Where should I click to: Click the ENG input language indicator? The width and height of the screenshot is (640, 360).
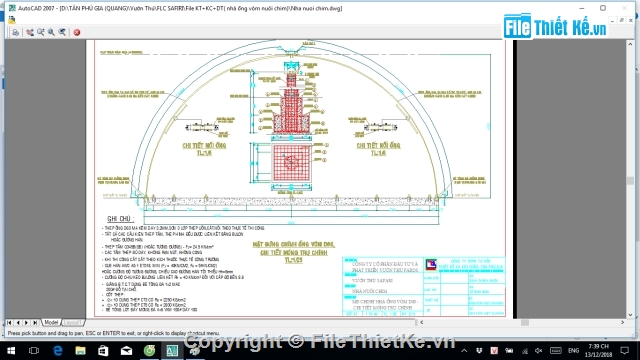(x=573, y=351)
